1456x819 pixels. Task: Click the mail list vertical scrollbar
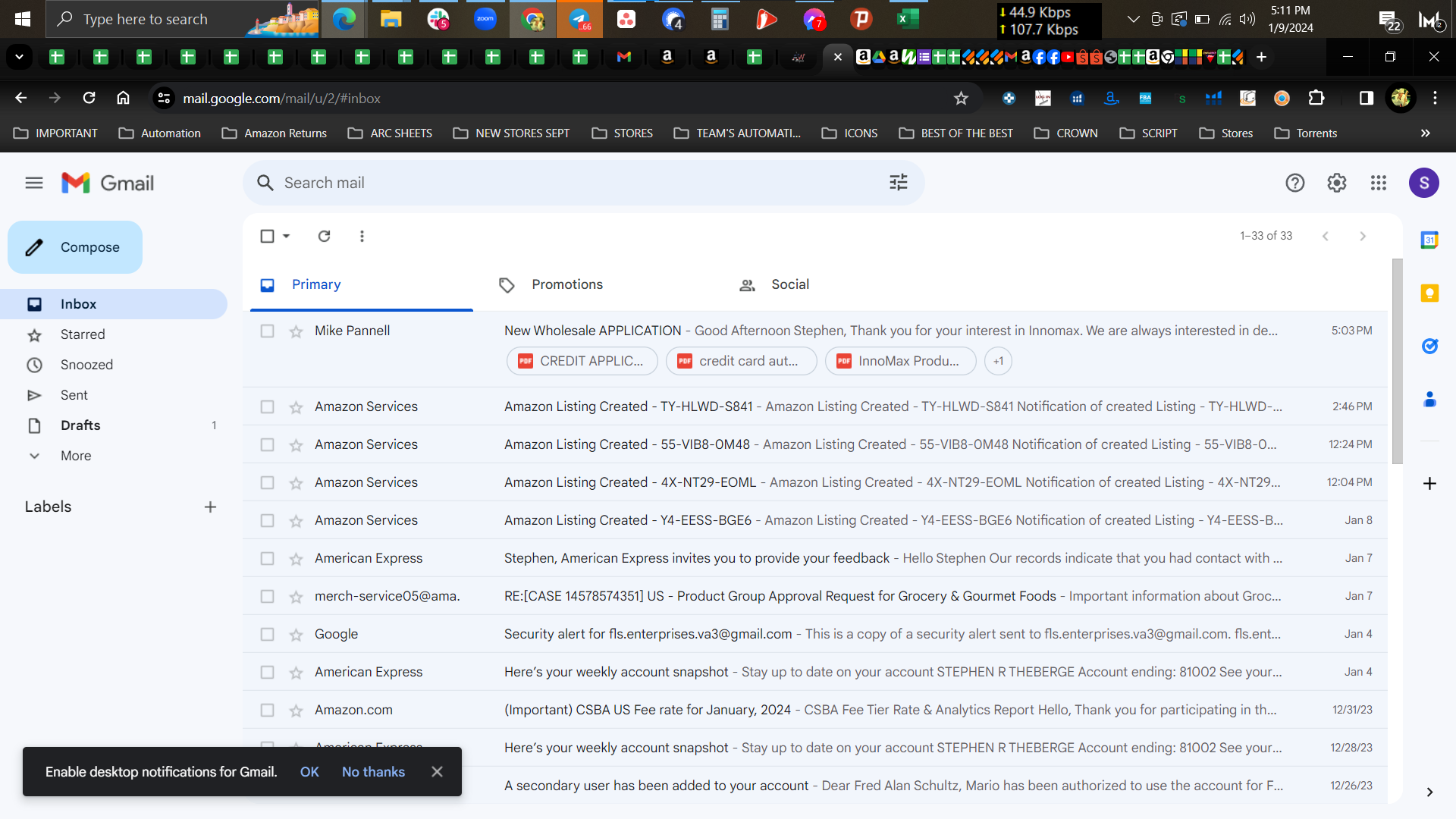click(1397, 361)
